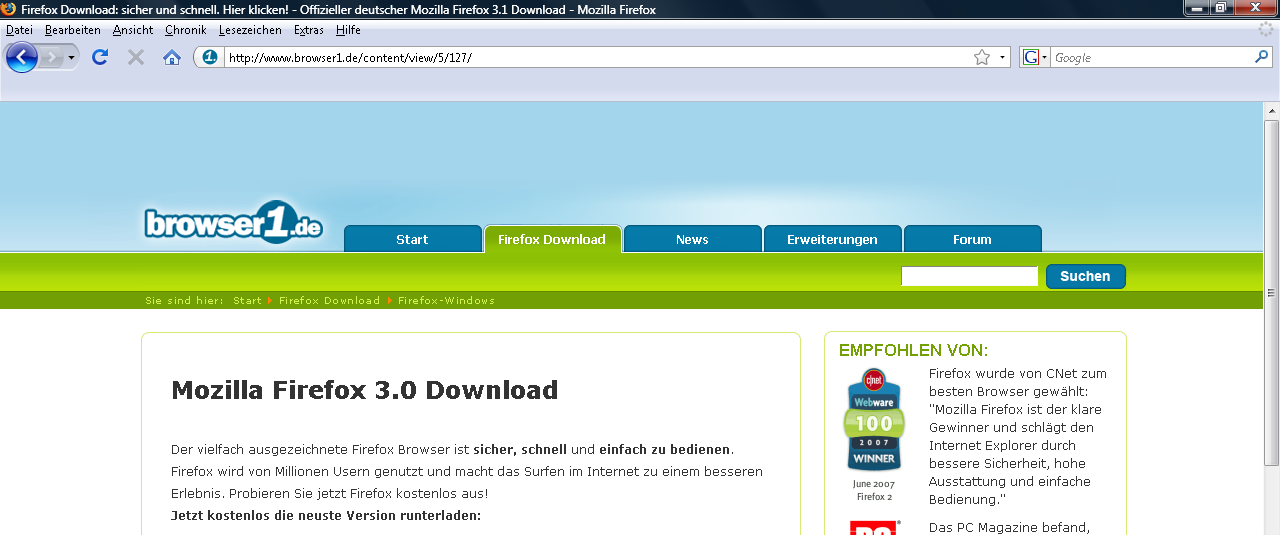Focus the Google search field
Screen dimensions: 1280x535
(1152, 57)
